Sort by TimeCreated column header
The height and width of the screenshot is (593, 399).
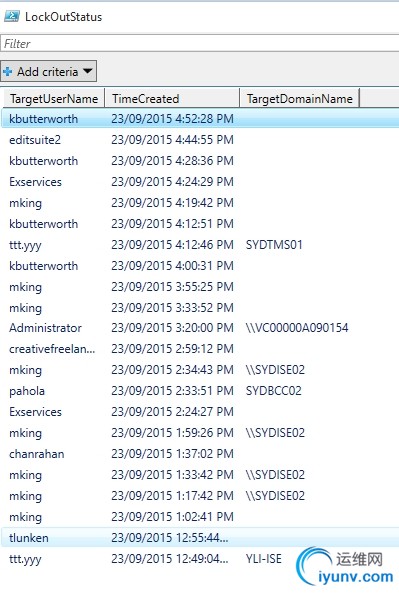pyautogui.click(x=172, y=99)
